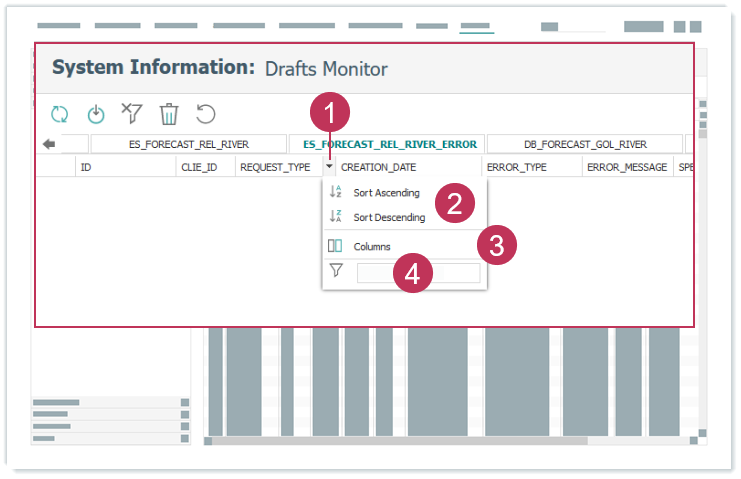The width and height of the screenshot is (741, 479).
Task: Clear filters using the crossed funnel icon
Action: pos(131,113)
